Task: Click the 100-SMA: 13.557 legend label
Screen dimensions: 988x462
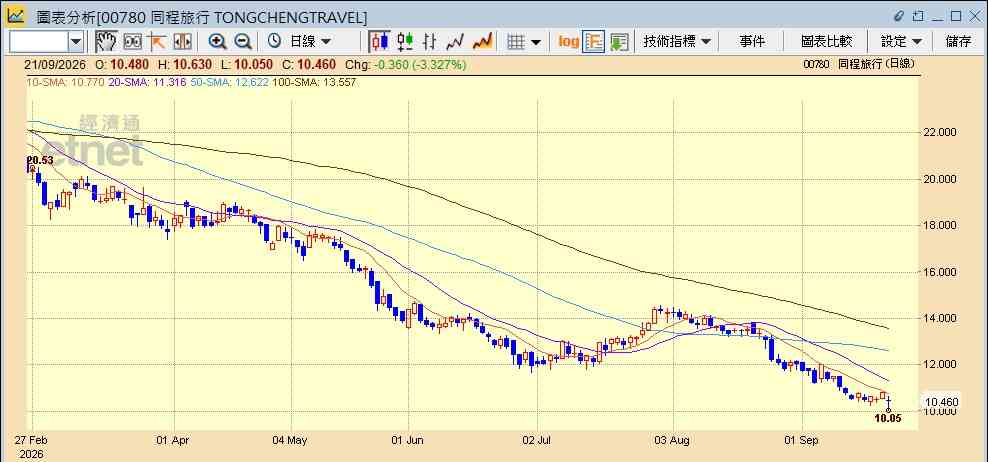Action: pyautogui.click(x=315, y=82)
